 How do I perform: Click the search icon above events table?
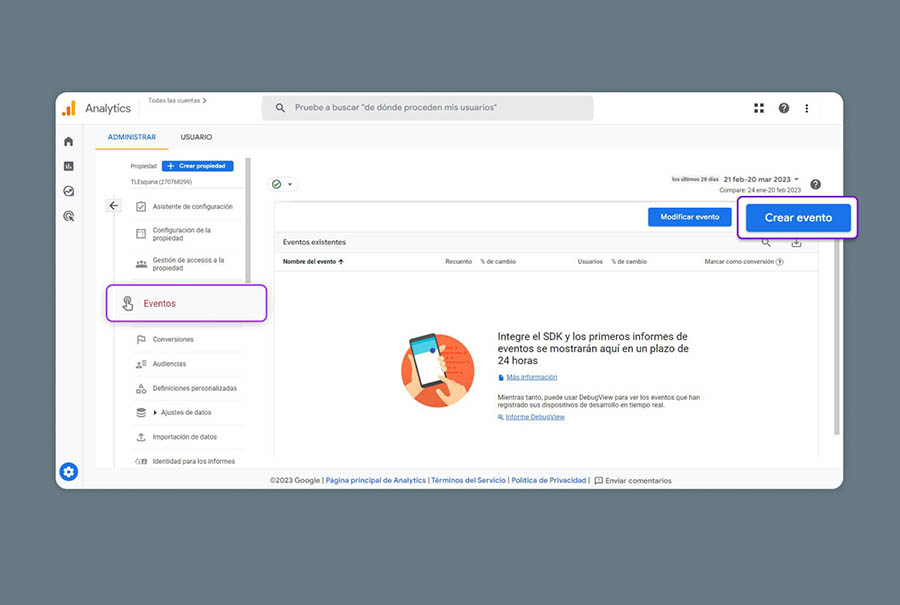pyautogui.click(x=767, y=242)
